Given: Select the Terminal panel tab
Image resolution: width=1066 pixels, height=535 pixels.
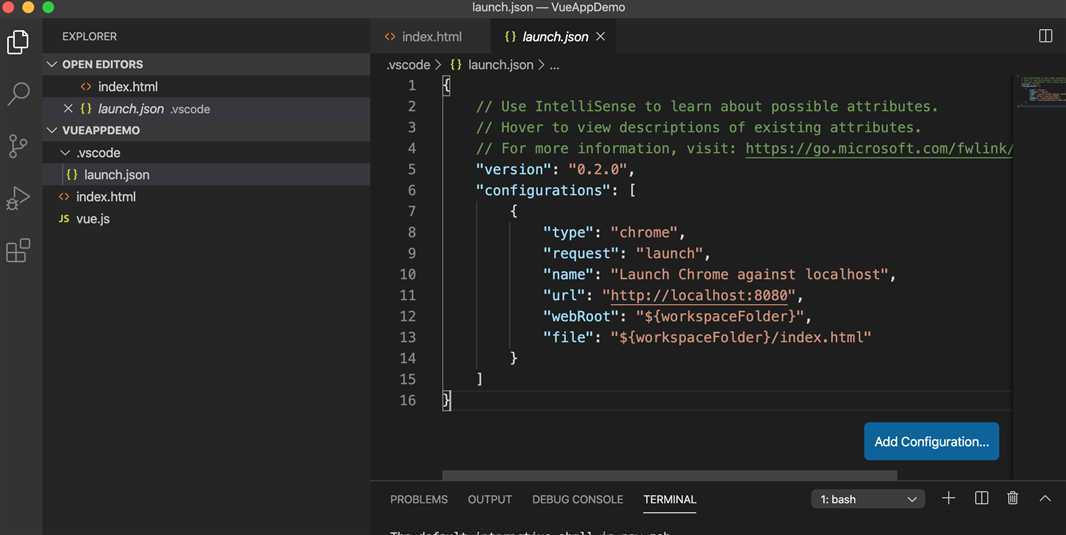Looking at the screenshot, I should click(x=670, y=499).
